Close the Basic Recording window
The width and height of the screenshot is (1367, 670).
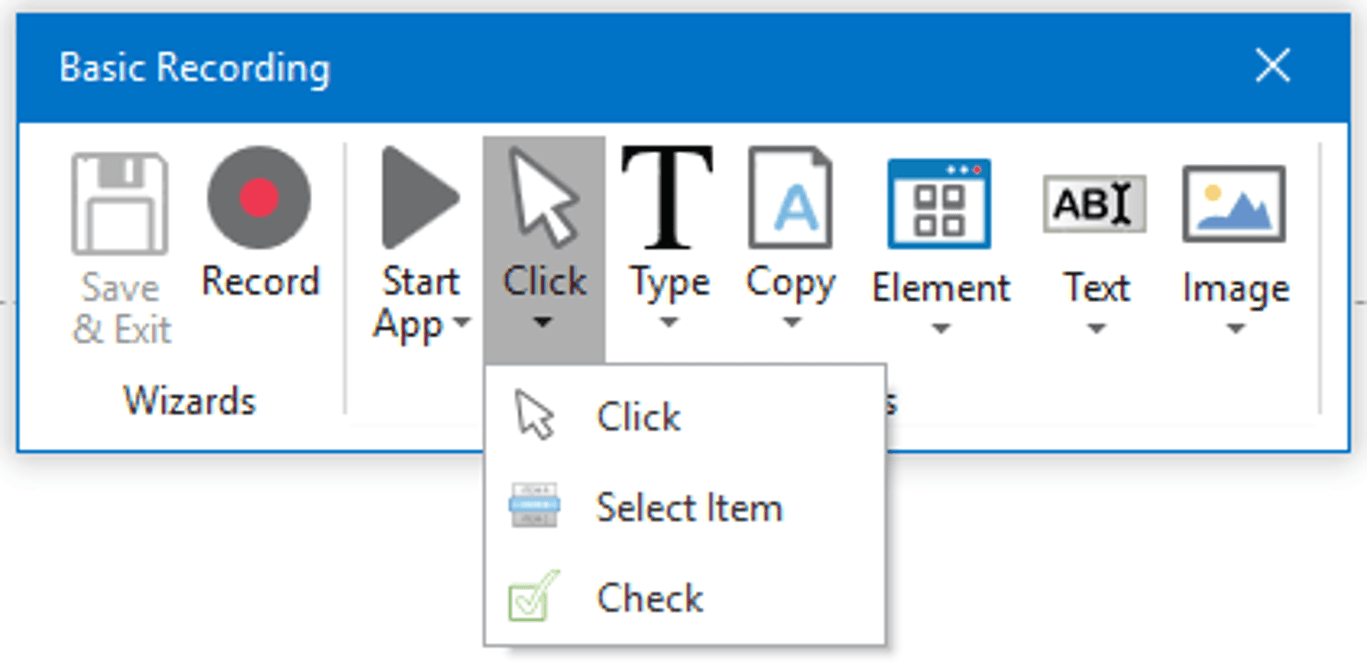1272,66
